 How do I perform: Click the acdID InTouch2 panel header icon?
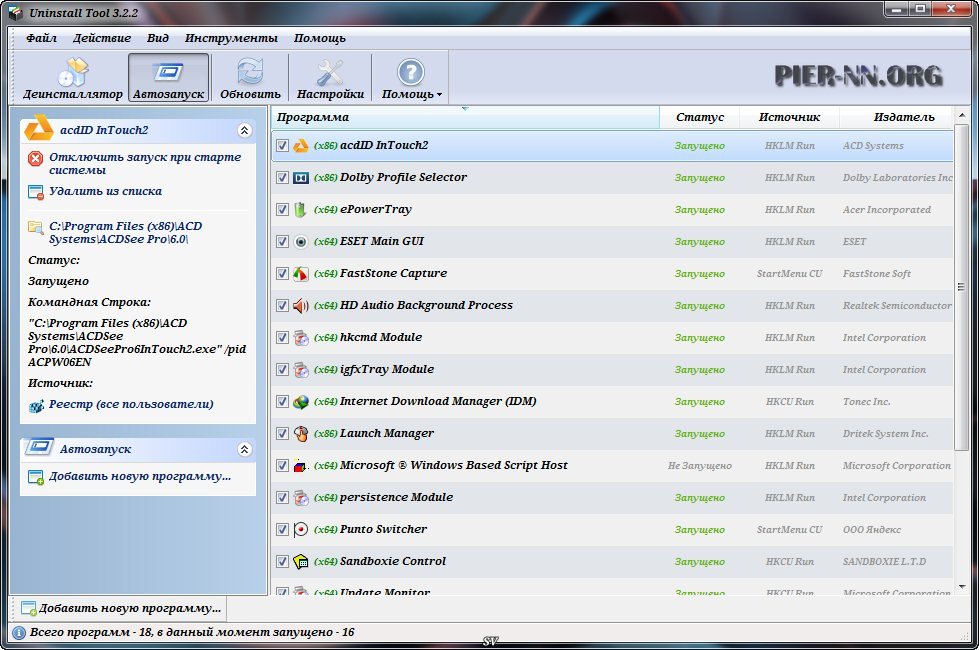[39, 128]
